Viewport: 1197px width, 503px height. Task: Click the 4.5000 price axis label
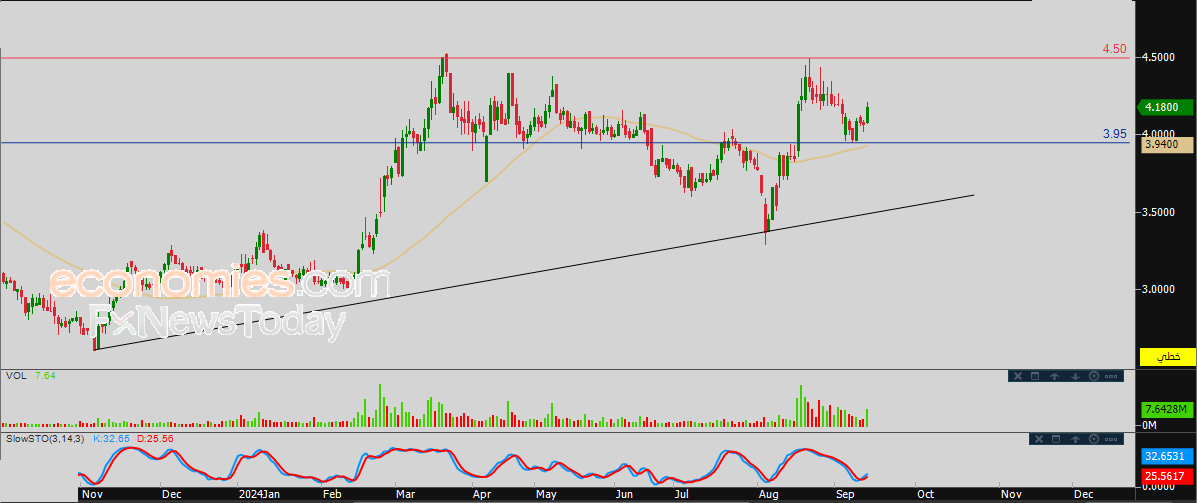[1160, 57]
